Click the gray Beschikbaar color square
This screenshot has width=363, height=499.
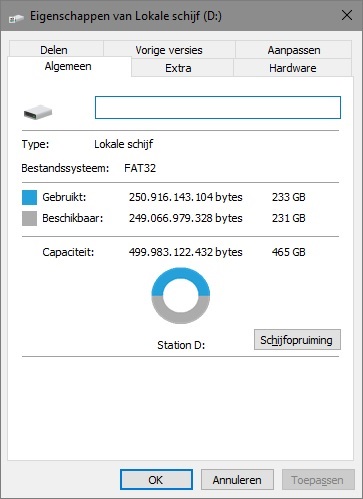click(x=29, y=218)
